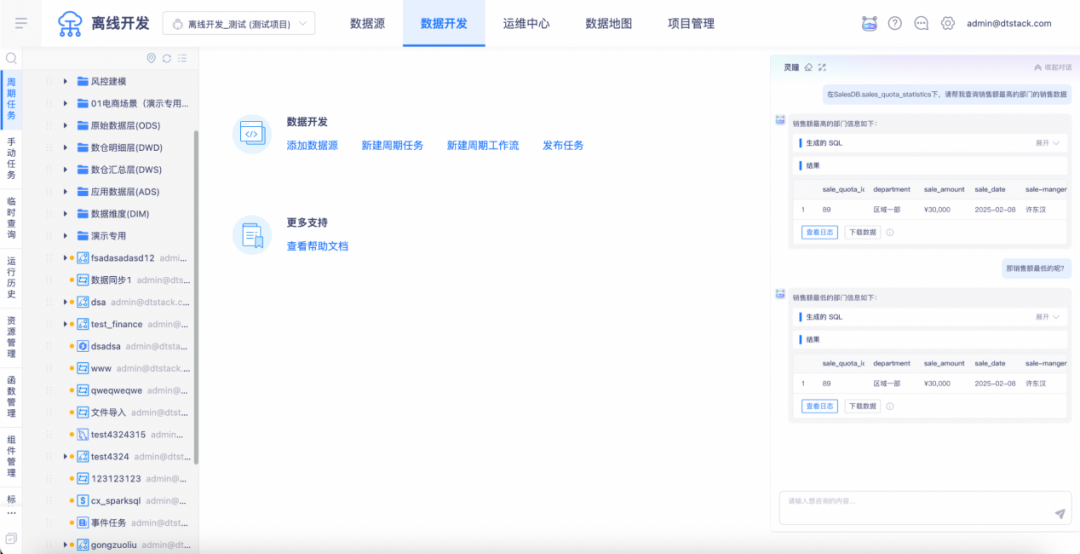
Task: Click the 风控建模 folder icon
Action: pyautogui.click(x=83, y=81)
